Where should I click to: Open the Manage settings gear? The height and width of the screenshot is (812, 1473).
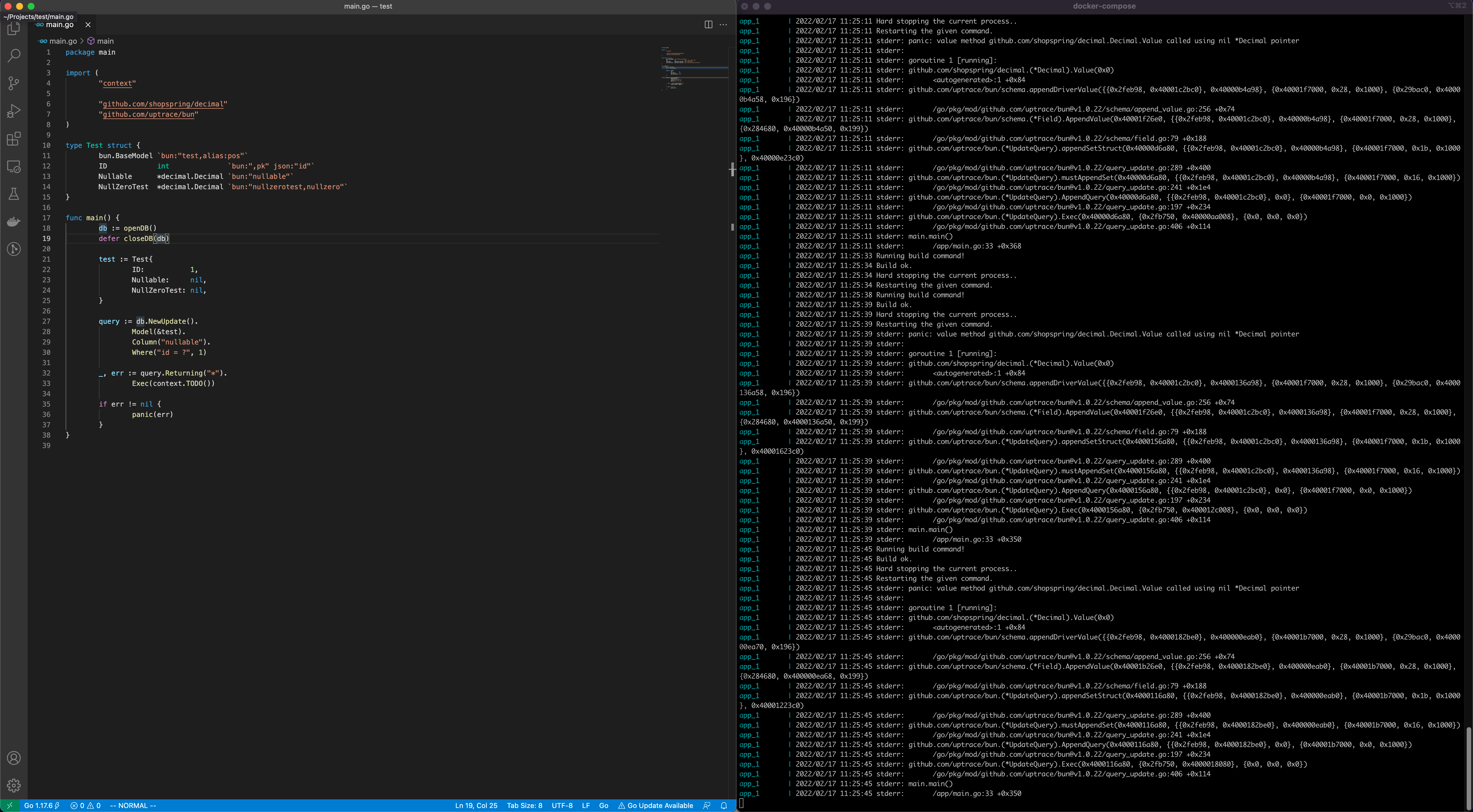tap(14, 785)
